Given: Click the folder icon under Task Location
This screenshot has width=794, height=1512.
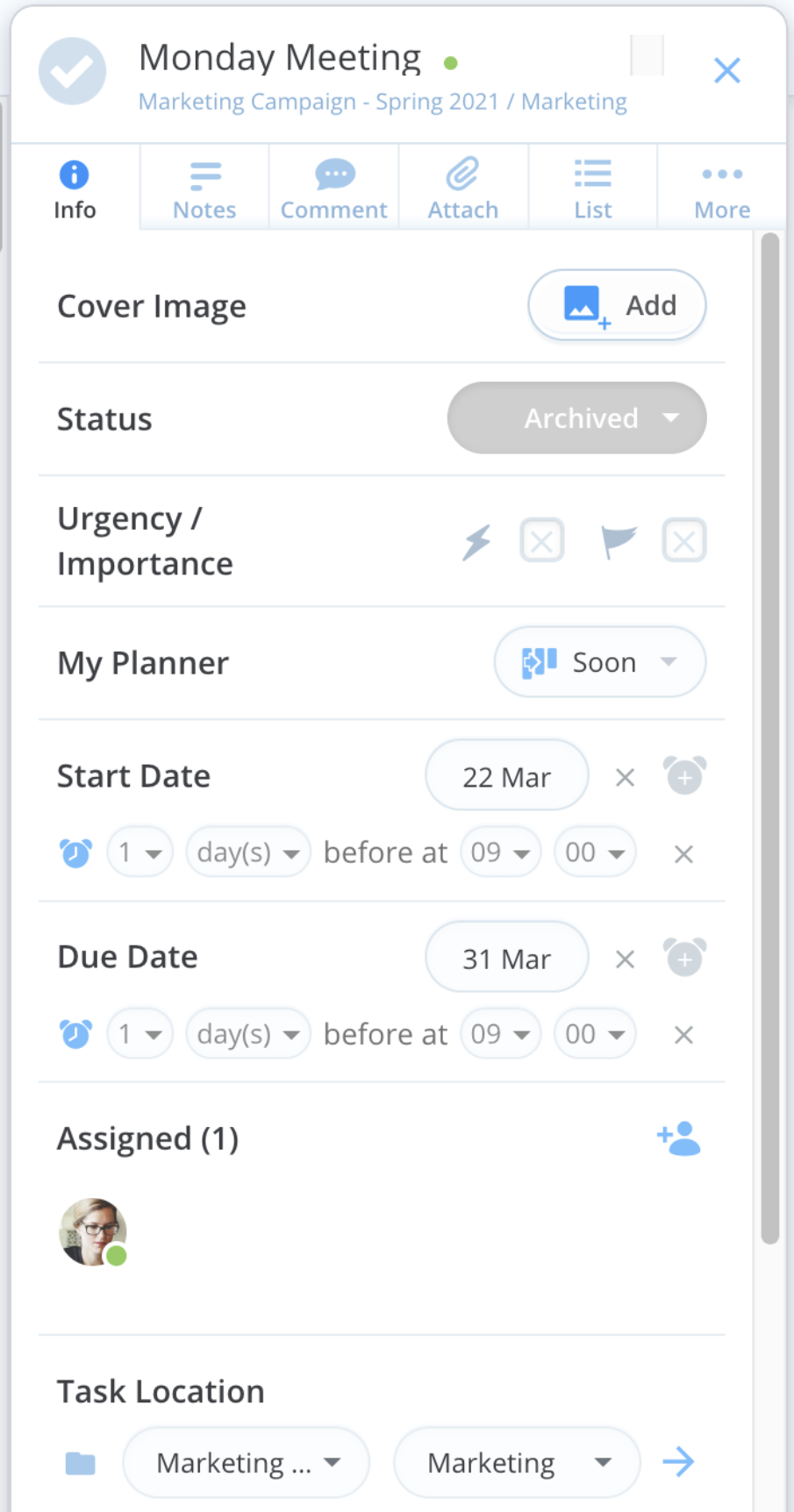Looking at the screenshot, I should pyautogui.click(x=80, y=1462).
